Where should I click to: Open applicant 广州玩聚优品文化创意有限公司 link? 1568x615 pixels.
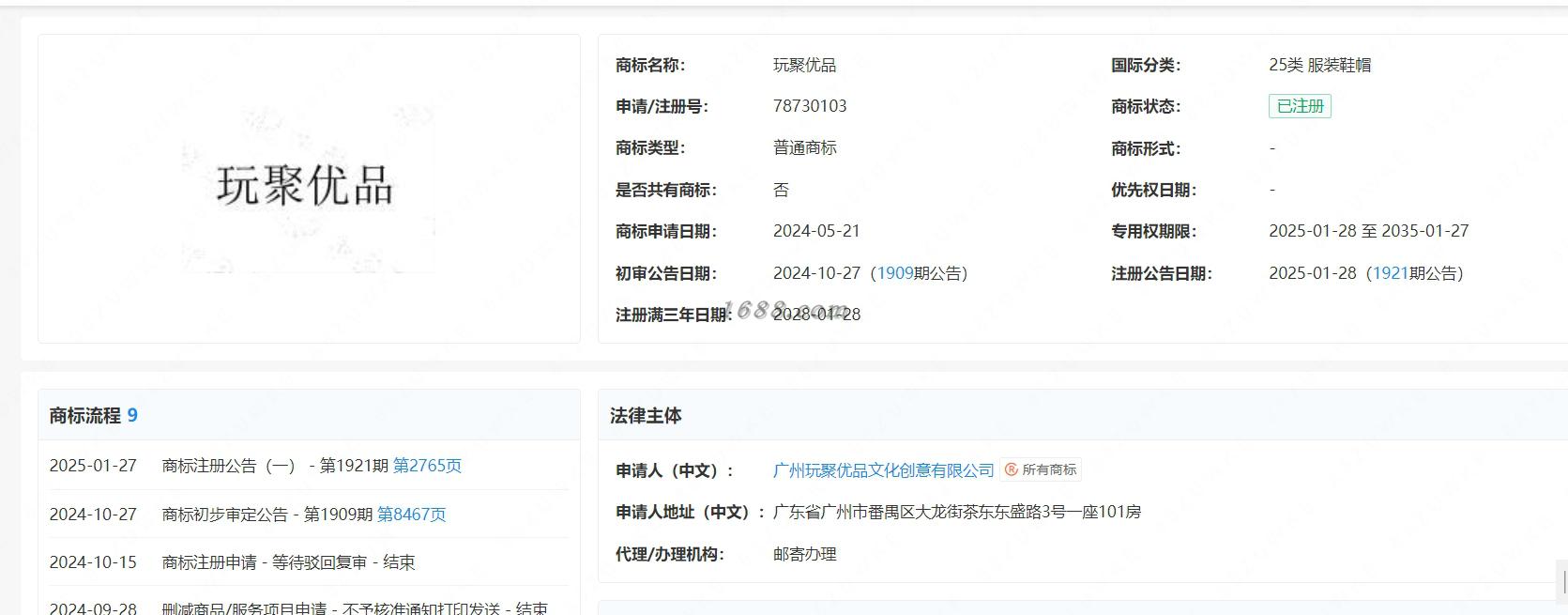click(x=883, y=470)
